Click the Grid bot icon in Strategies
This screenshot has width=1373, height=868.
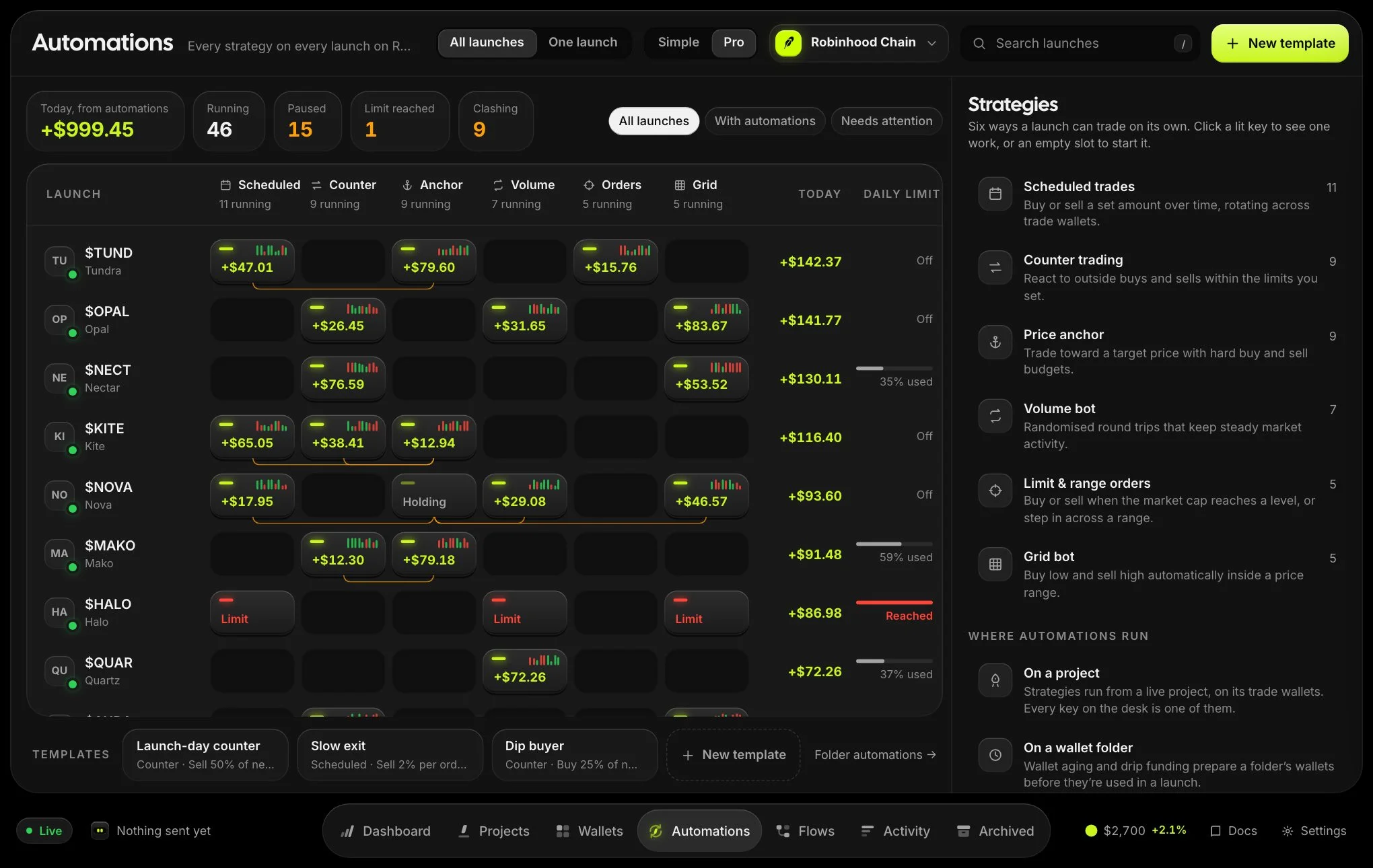coord(995,565)
